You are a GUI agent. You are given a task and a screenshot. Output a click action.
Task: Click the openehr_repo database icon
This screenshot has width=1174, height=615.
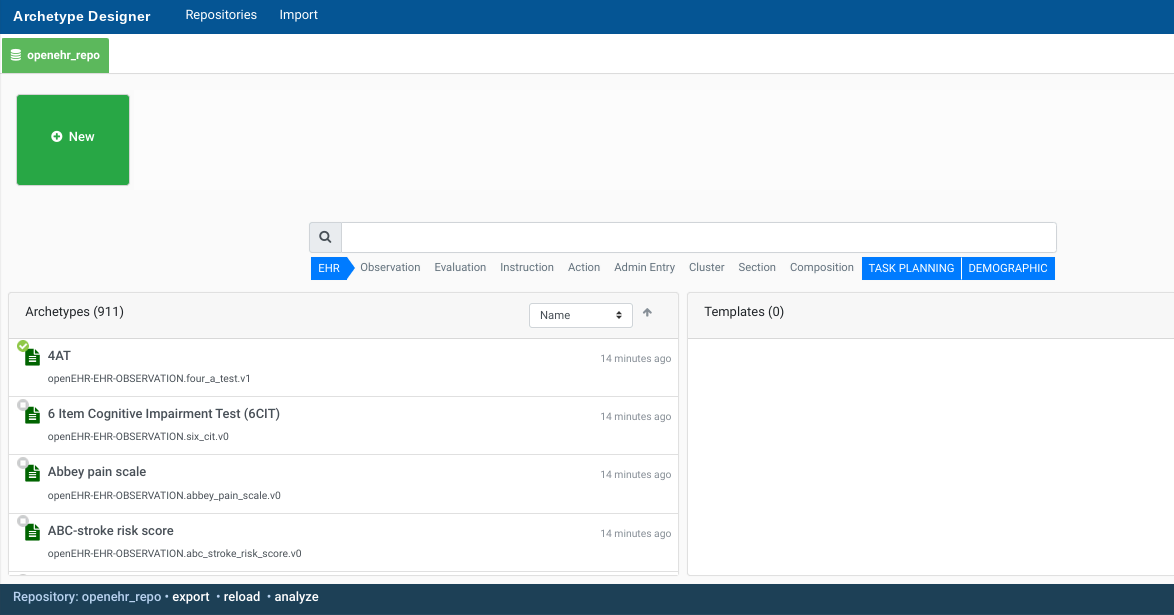[16, 56]
